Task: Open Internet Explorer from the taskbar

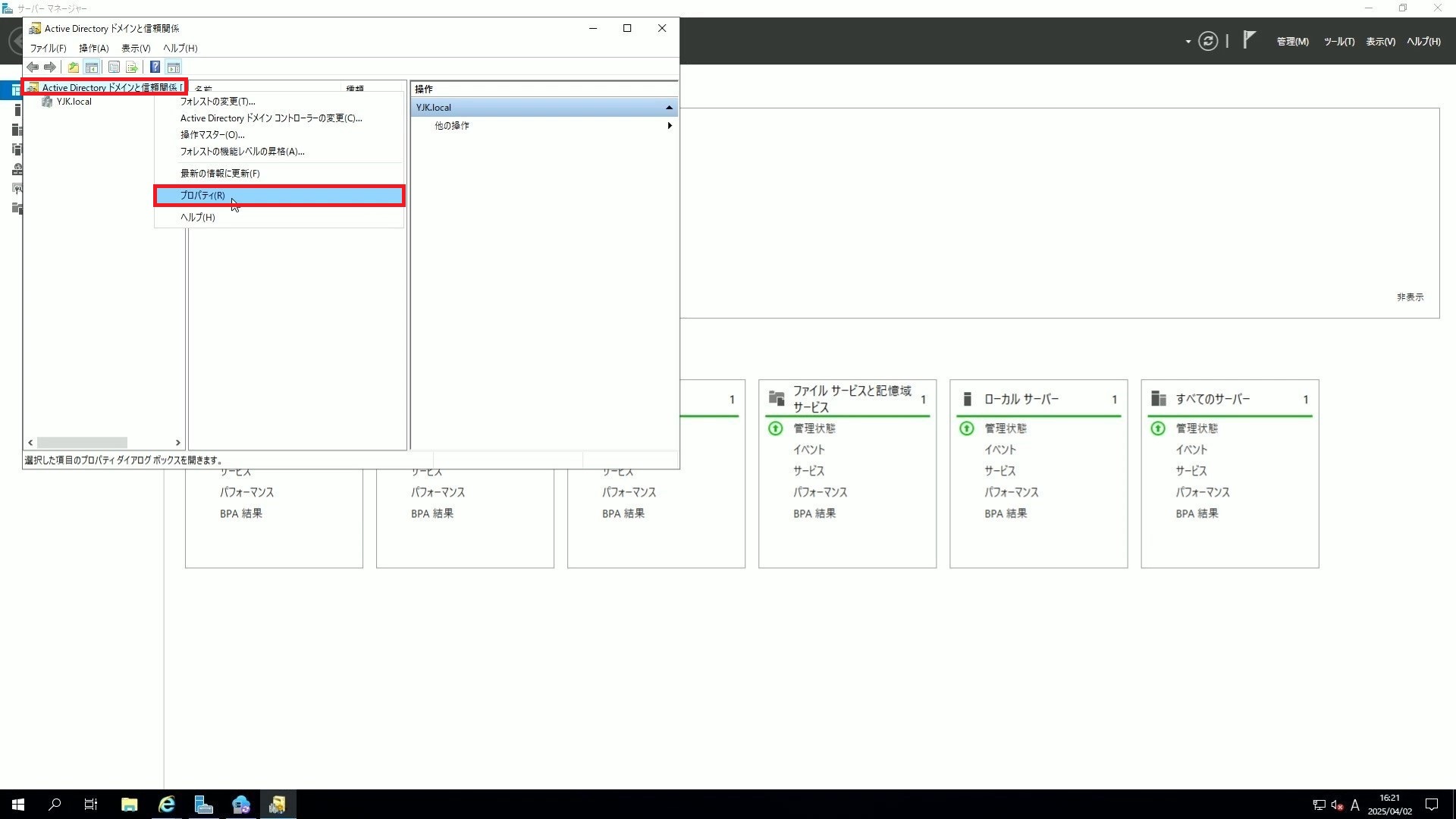Action: coord(166,805)
